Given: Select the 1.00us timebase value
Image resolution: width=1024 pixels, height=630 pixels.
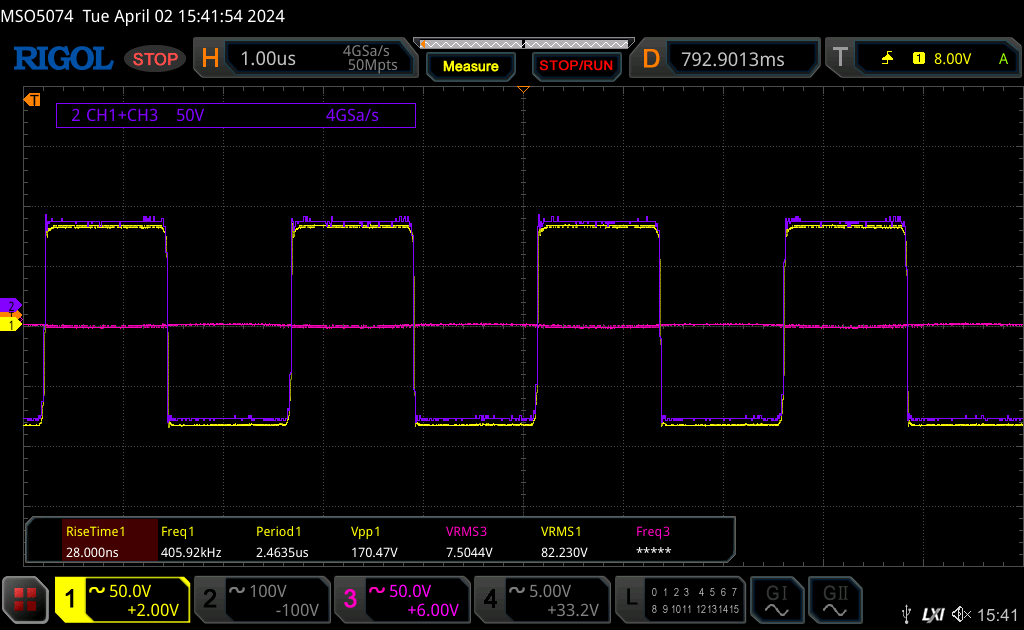Looking at the screenshot, I should coord(268,59).
